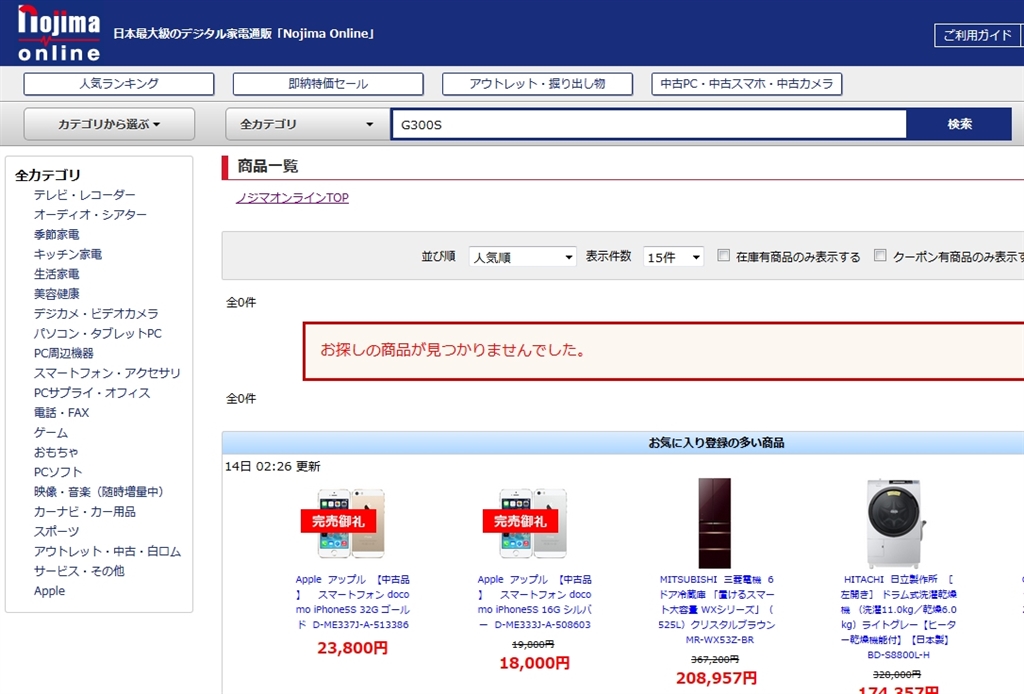
Task: Select テレビ・レコーダー category
Action: [85, 195]
